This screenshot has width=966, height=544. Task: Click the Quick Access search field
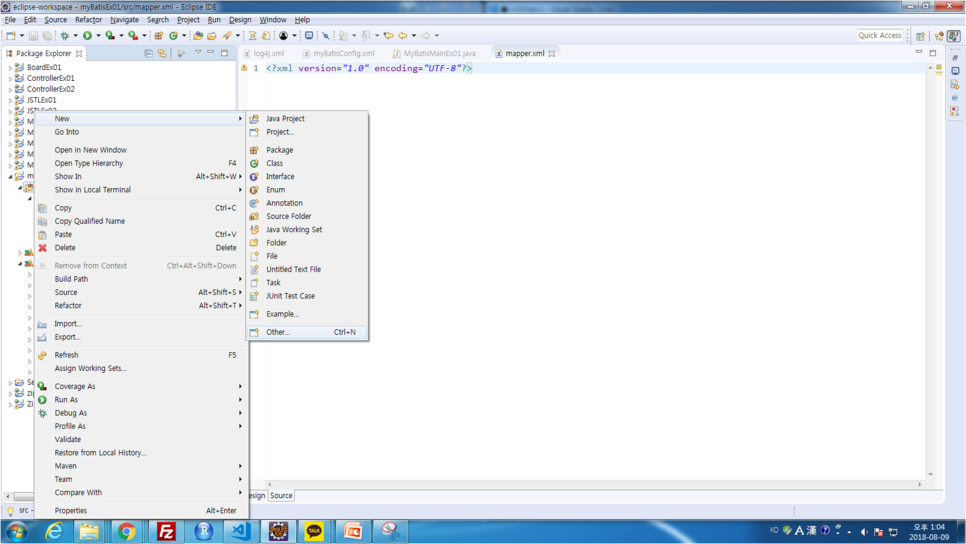880,36
